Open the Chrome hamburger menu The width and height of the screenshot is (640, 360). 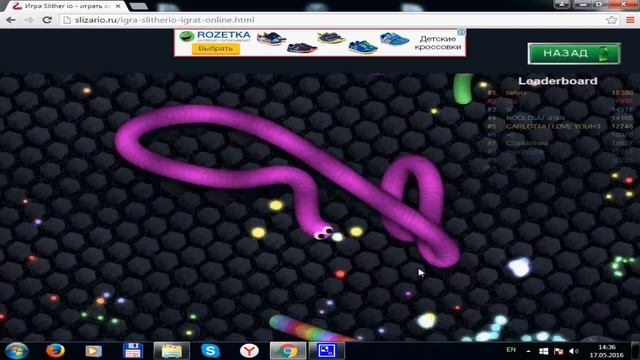(631, 20)
